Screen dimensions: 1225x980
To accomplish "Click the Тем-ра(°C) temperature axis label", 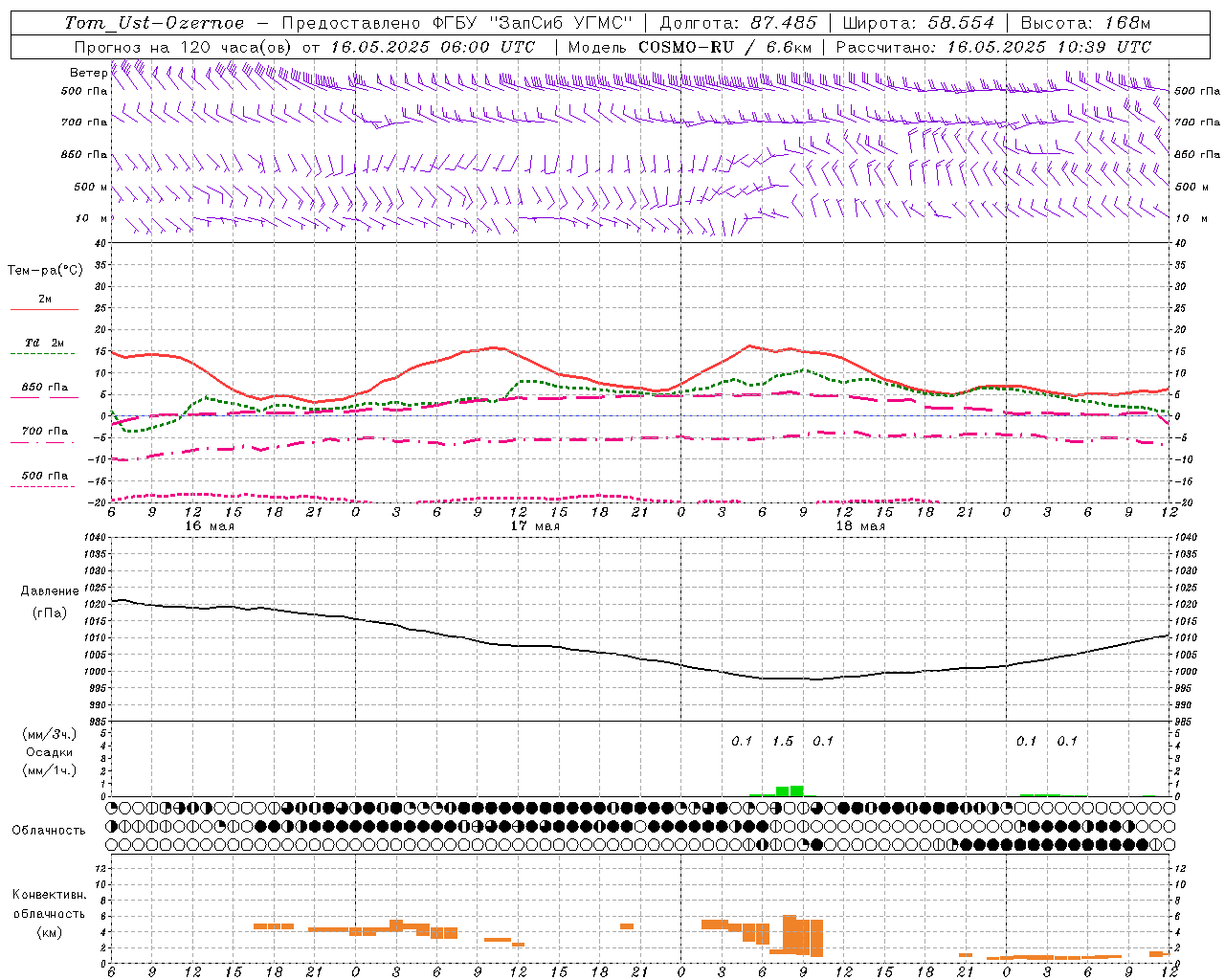I will point(45,271).
